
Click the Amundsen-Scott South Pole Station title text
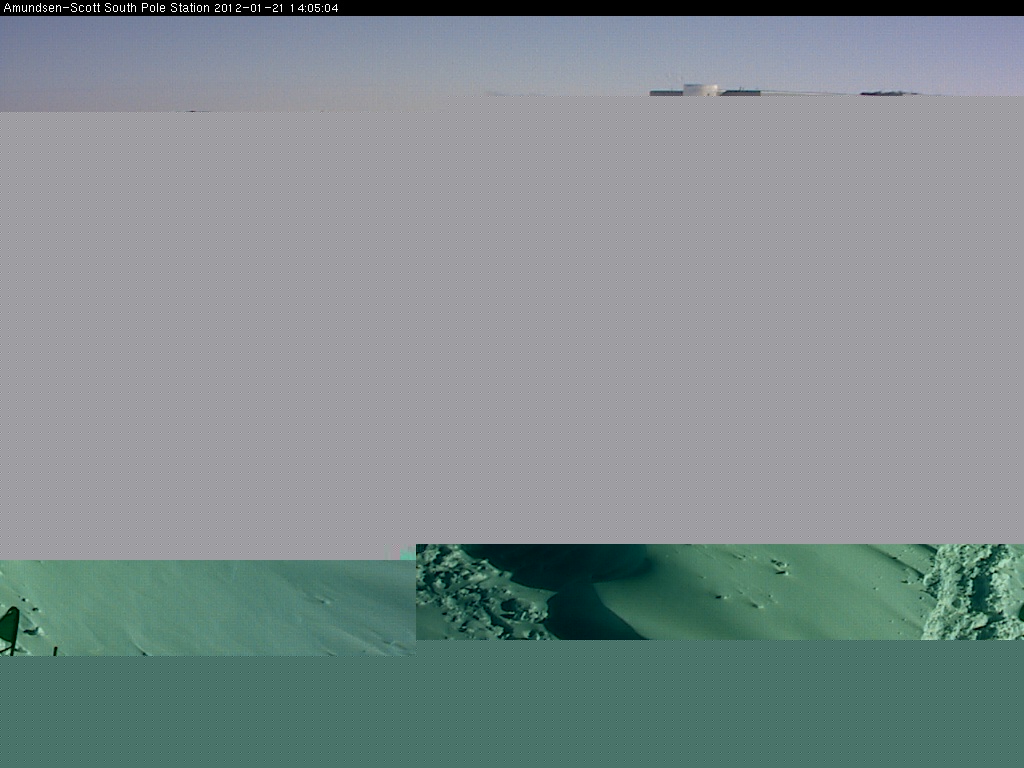[106, 8]
